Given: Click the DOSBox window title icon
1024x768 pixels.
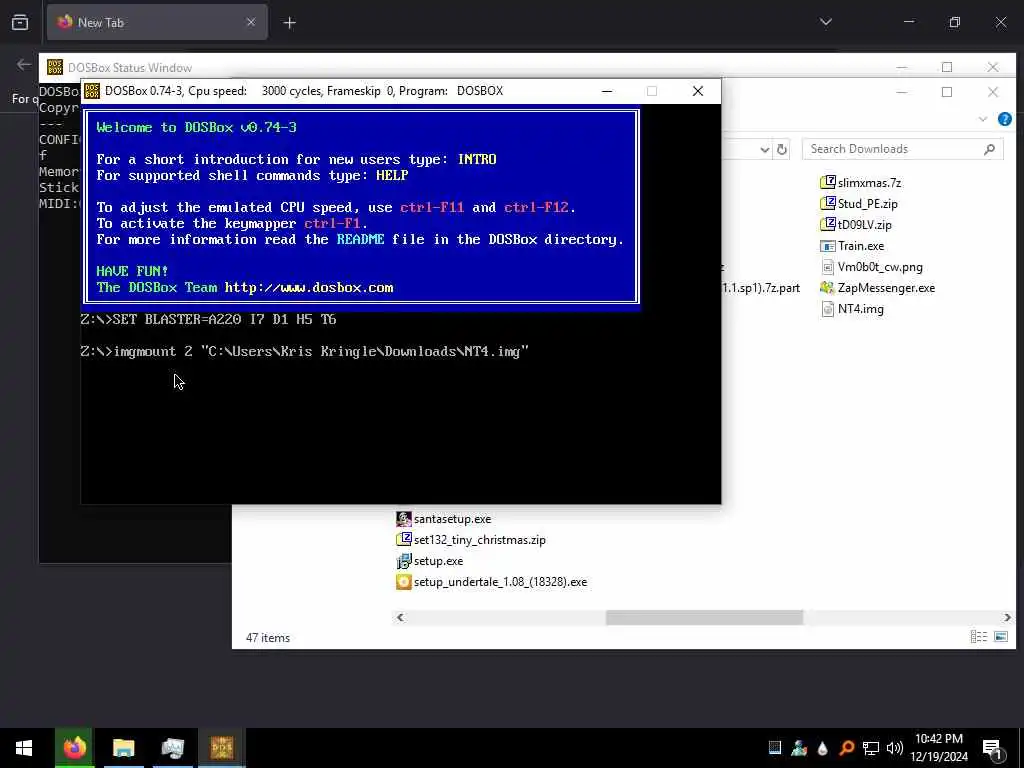Looking at the screenshot, I should [92, 91].
